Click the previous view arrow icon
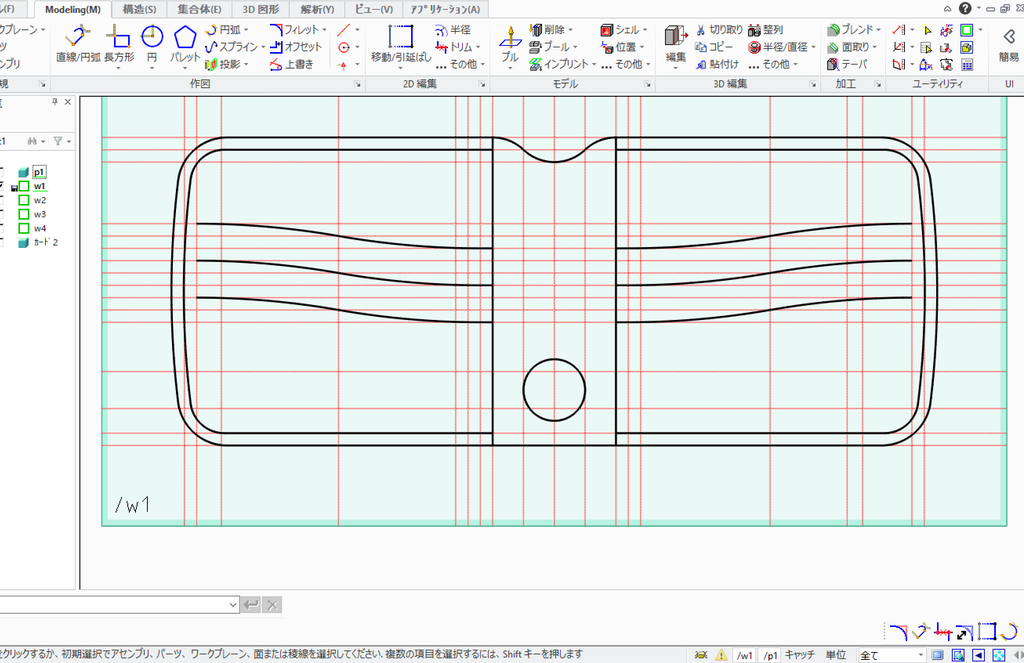The width and height of the screenshot is (1024, 663). (x=978, y=655)
